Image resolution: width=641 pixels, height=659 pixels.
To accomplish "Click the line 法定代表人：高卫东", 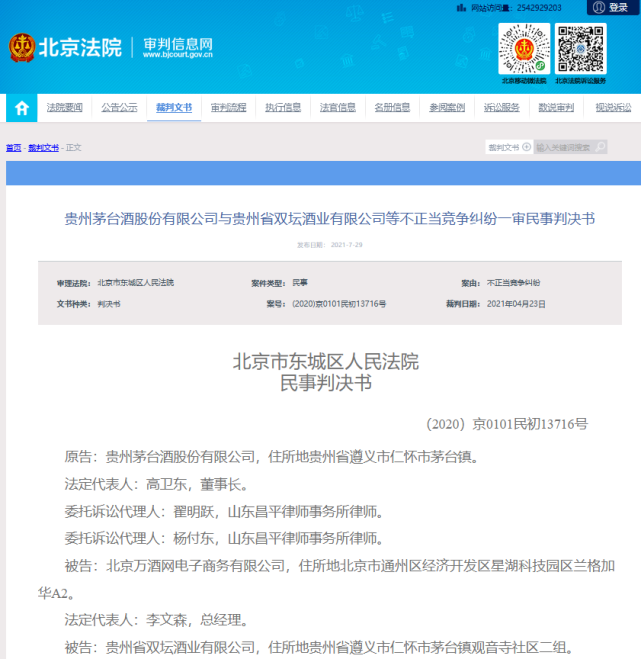I will tap(156, 484).
